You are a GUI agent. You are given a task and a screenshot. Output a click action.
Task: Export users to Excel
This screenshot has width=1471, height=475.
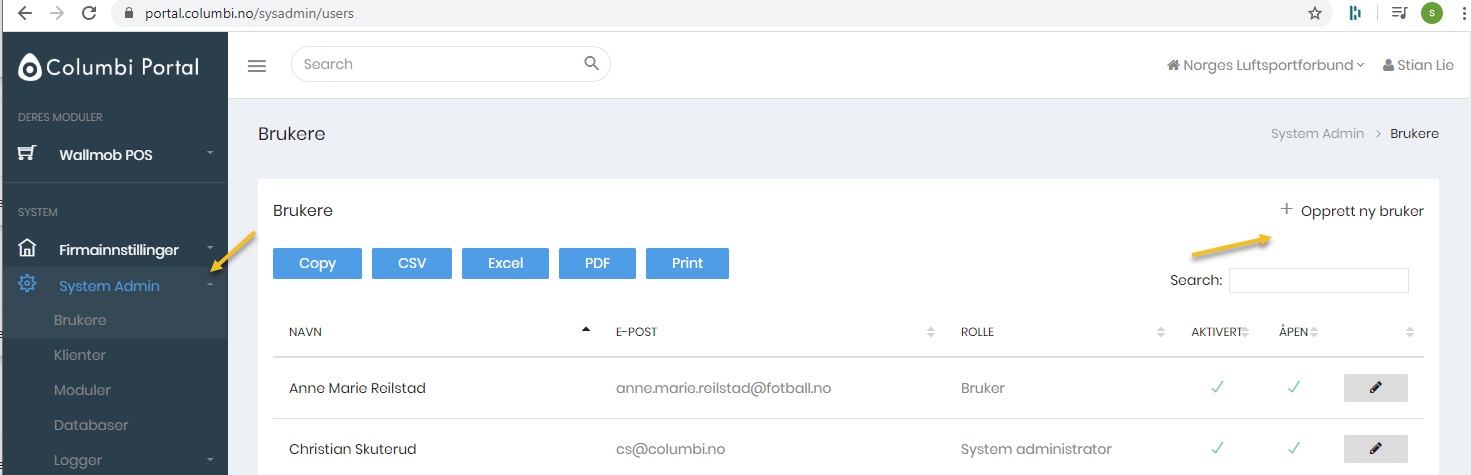click(505, 263)
